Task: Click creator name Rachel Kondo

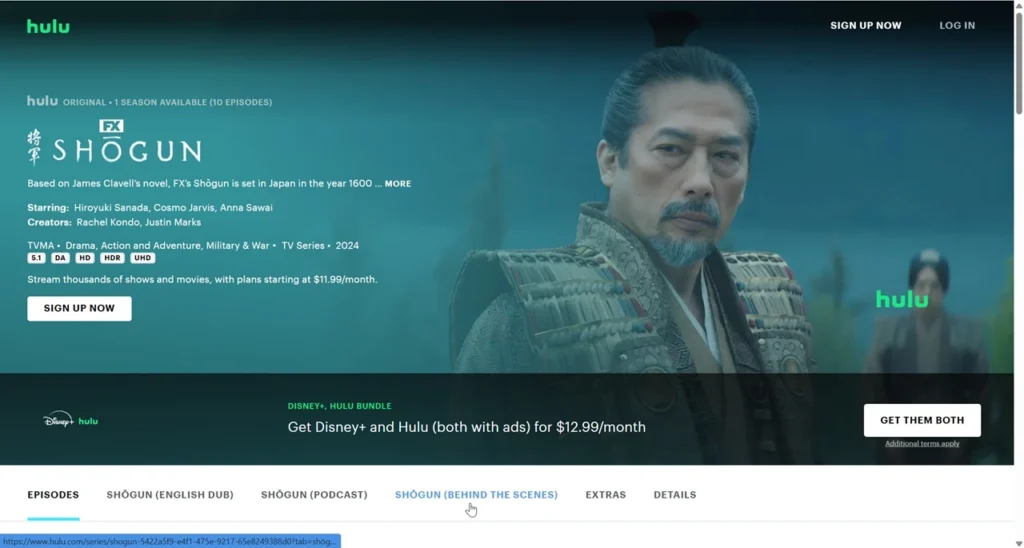Action: pyautogui.click(x=108, y=222)
